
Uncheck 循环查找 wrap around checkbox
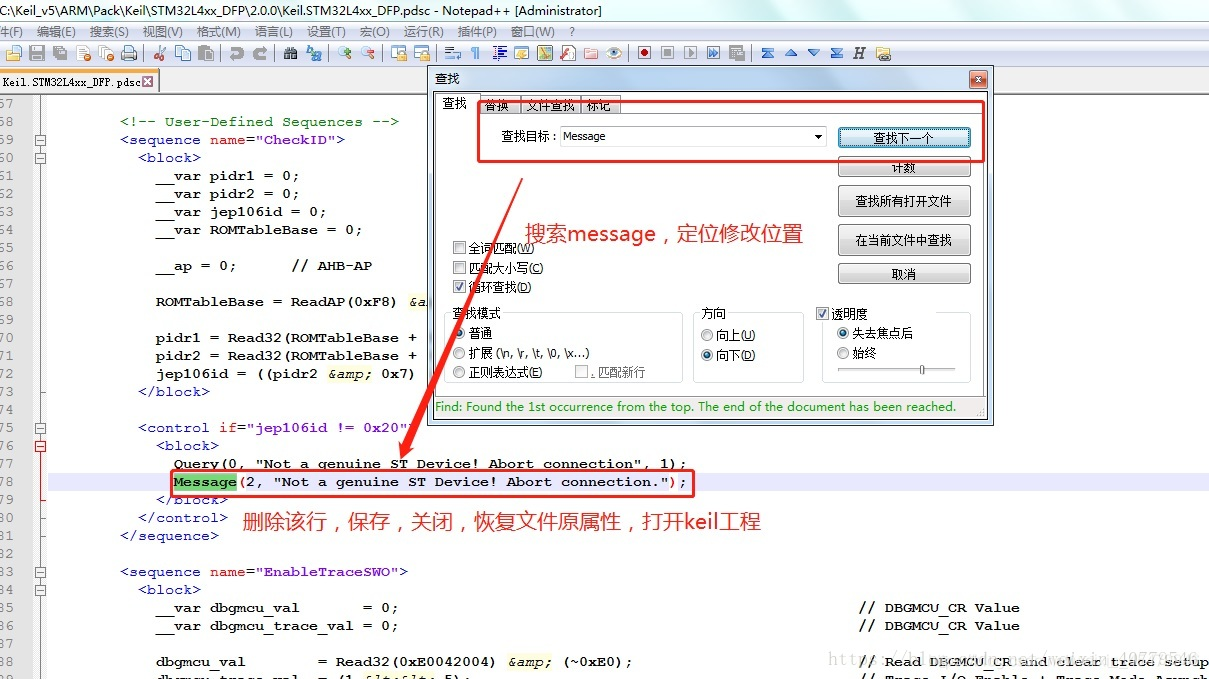click(x=460, y=286)
